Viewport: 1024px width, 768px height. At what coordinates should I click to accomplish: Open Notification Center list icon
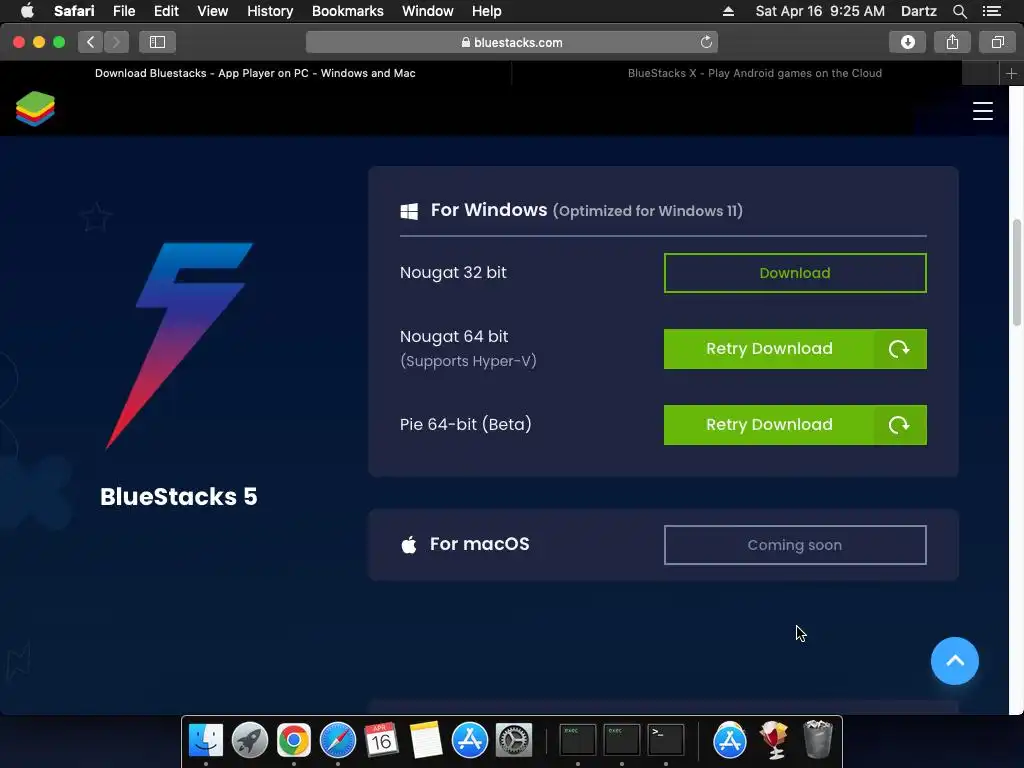[991, 11]
